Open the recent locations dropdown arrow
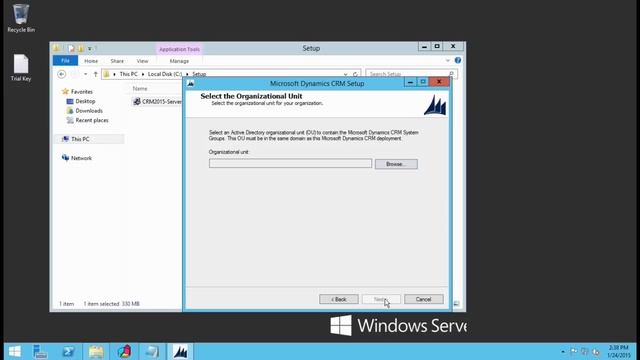 (x=85, y=74)
